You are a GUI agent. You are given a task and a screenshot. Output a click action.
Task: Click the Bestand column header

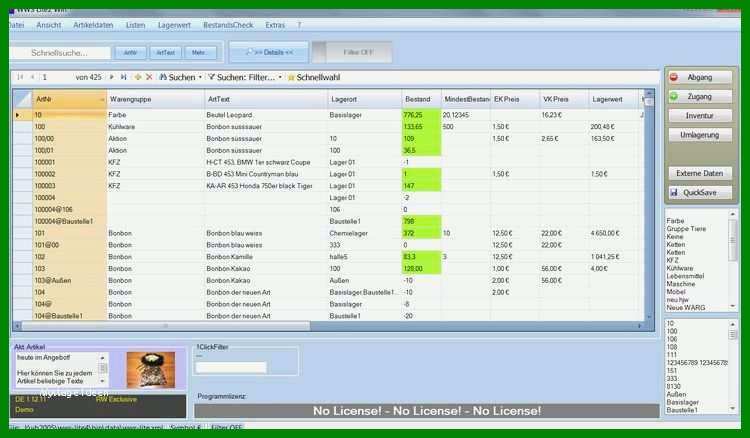tap(421, 99)
